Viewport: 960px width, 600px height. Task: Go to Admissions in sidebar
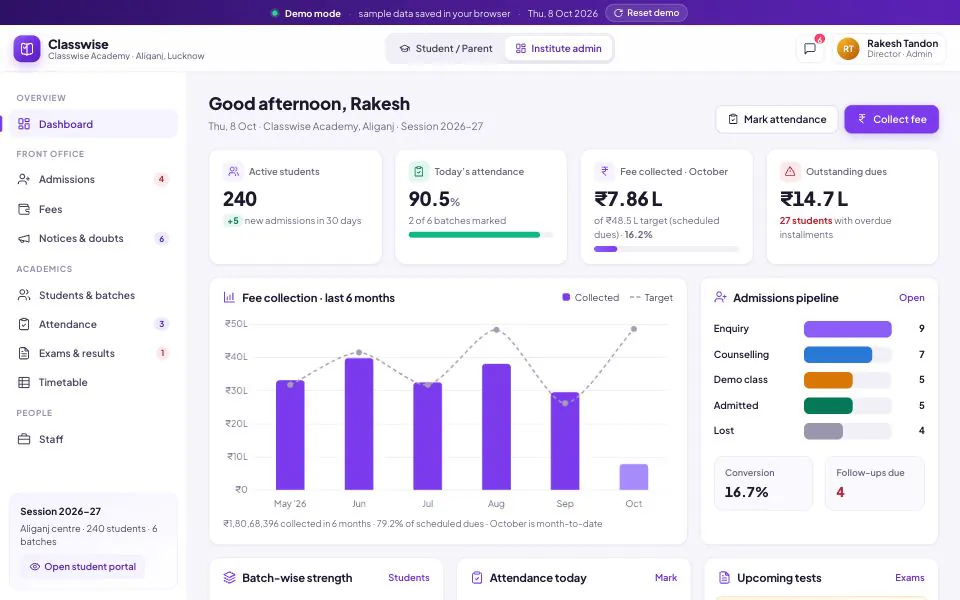(x=93, y=179)
